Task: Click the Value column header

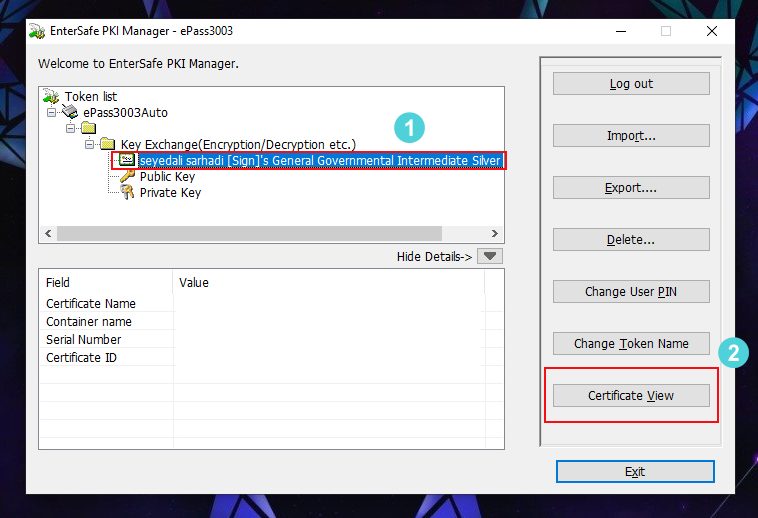Action: click(x=329, y=282)
